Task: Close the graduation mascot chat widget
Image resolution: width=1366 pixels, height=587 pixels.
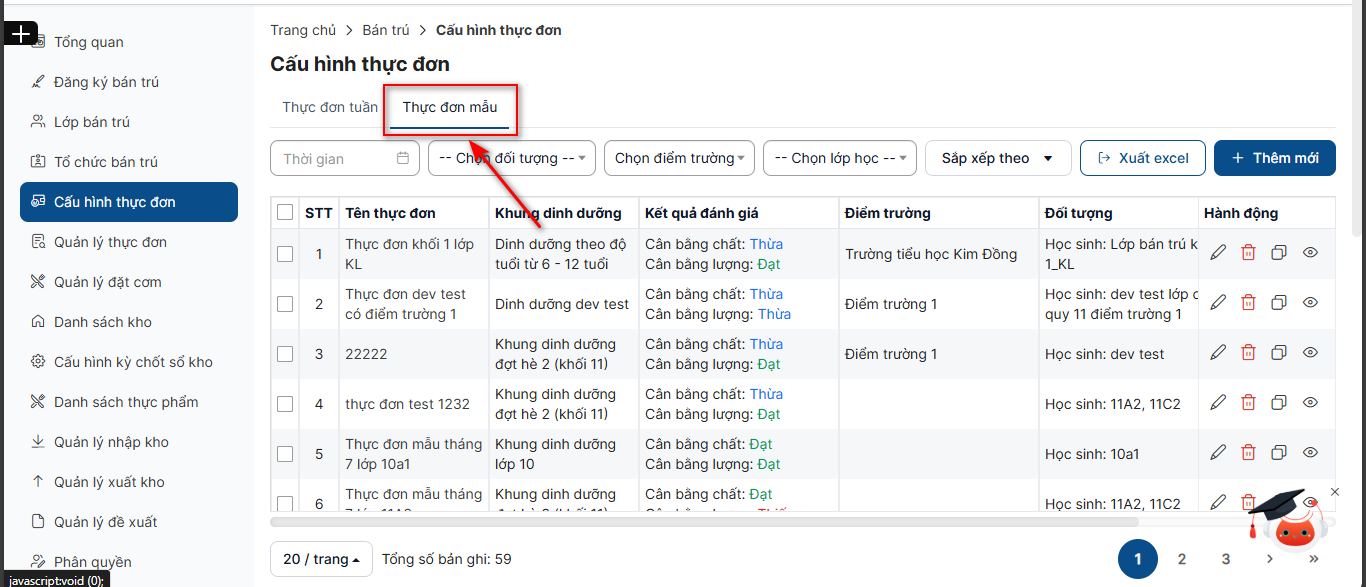Action: click(x=1334, y=491)
